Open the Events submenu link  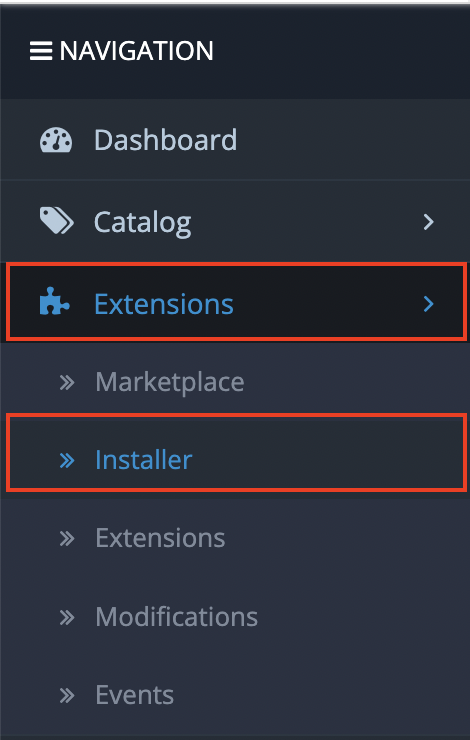(x=134, y=695)
